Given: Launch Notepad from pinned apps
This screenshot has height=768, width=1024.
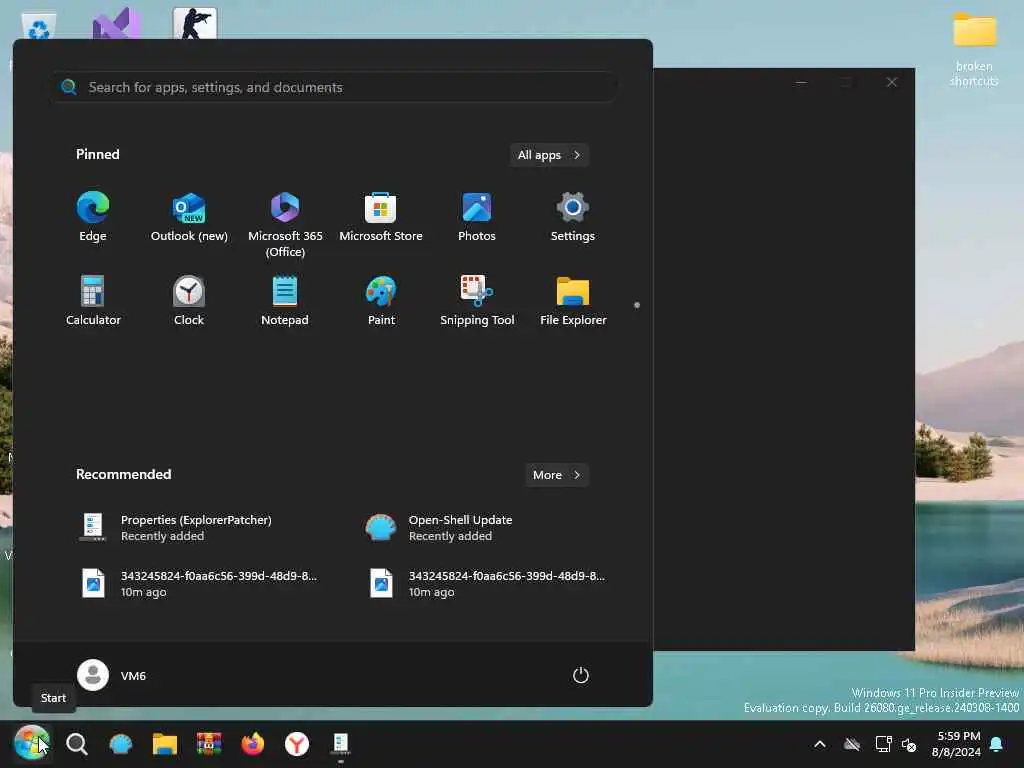Looking at the screenshot, I should 285,300.
